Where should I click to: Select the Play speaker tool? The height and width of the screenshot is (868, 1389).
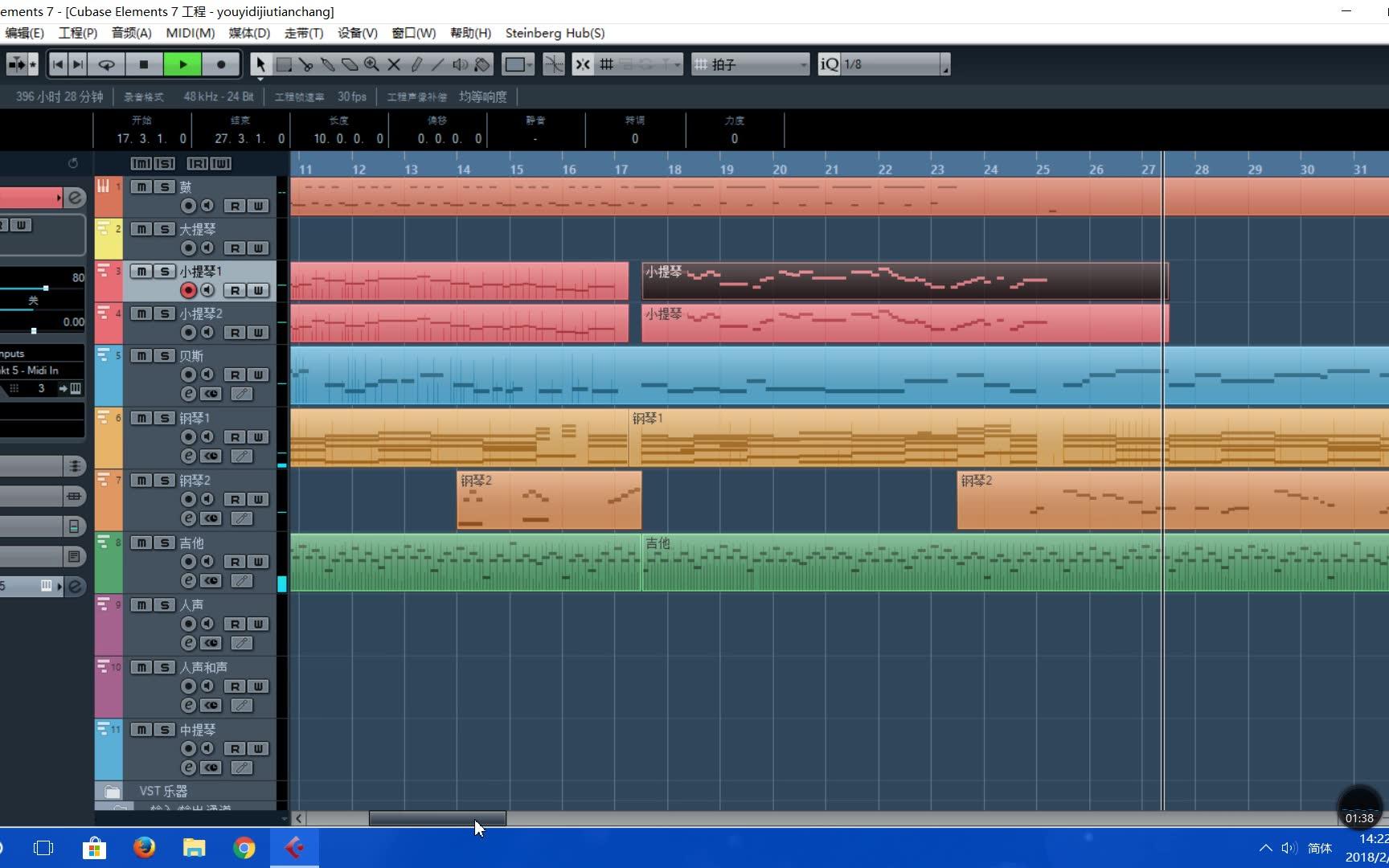coord(461,64)
